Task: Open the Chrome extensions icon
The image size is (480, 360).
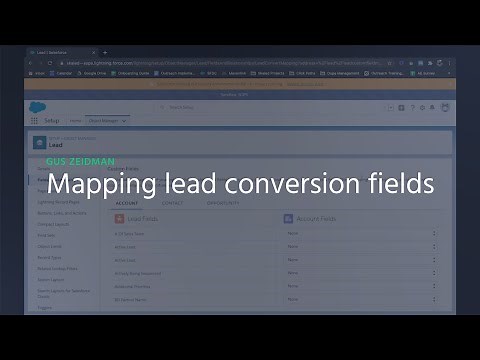Action: pyautogui.click(x=430, y=63)
